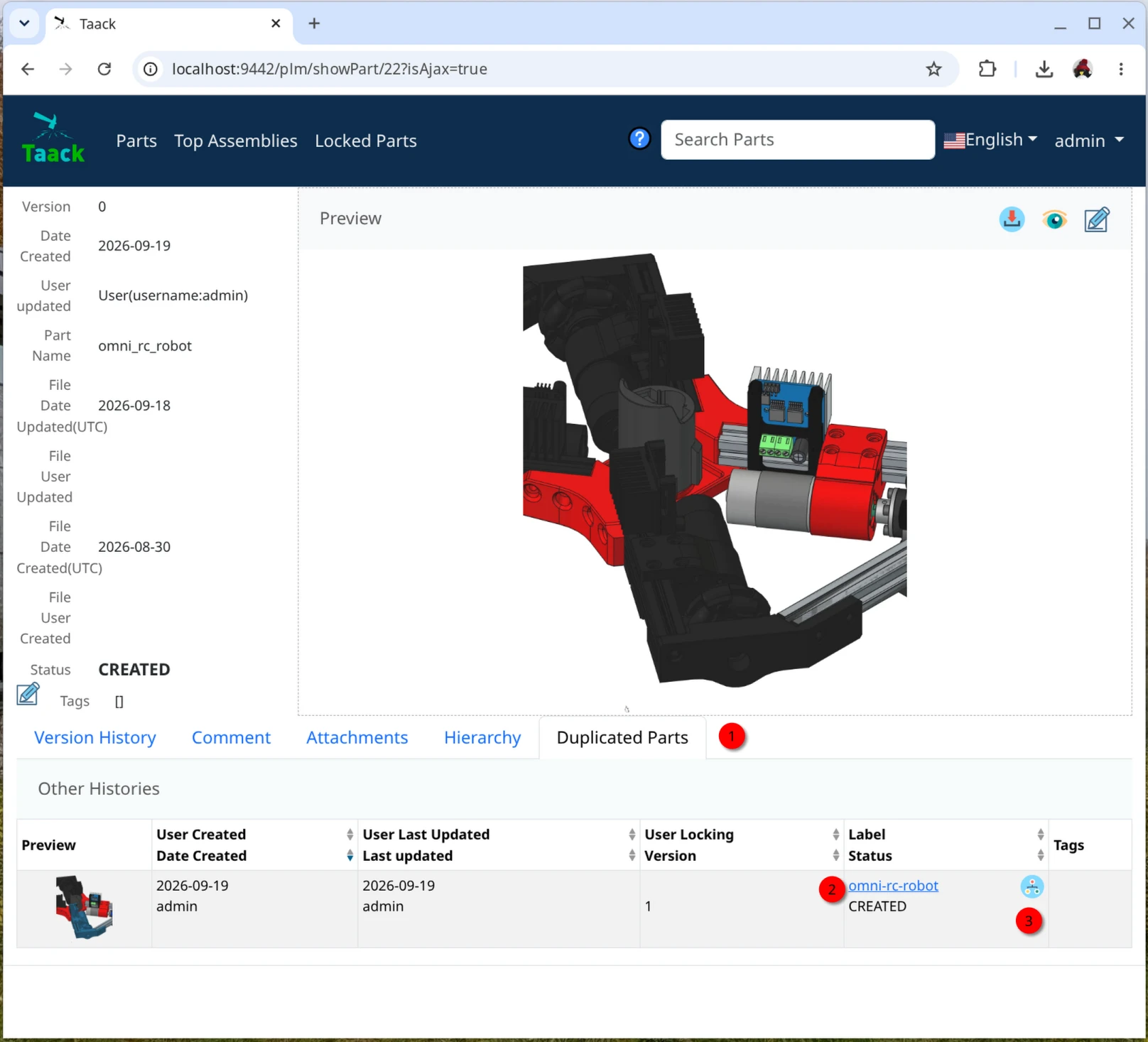Image resolution: width=1148 pixels, height=1042 pixels.
Task: Open the Chrome profile avatar
Action: tap(1082, 69)
